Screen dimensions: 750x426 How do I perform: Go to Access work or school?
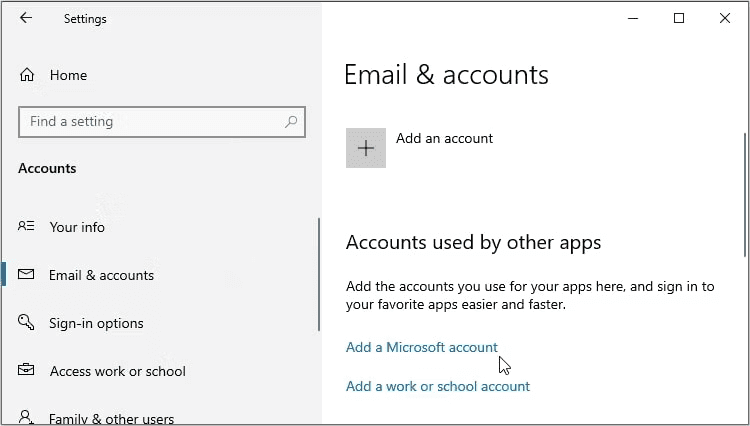click(x=117, y=371)
